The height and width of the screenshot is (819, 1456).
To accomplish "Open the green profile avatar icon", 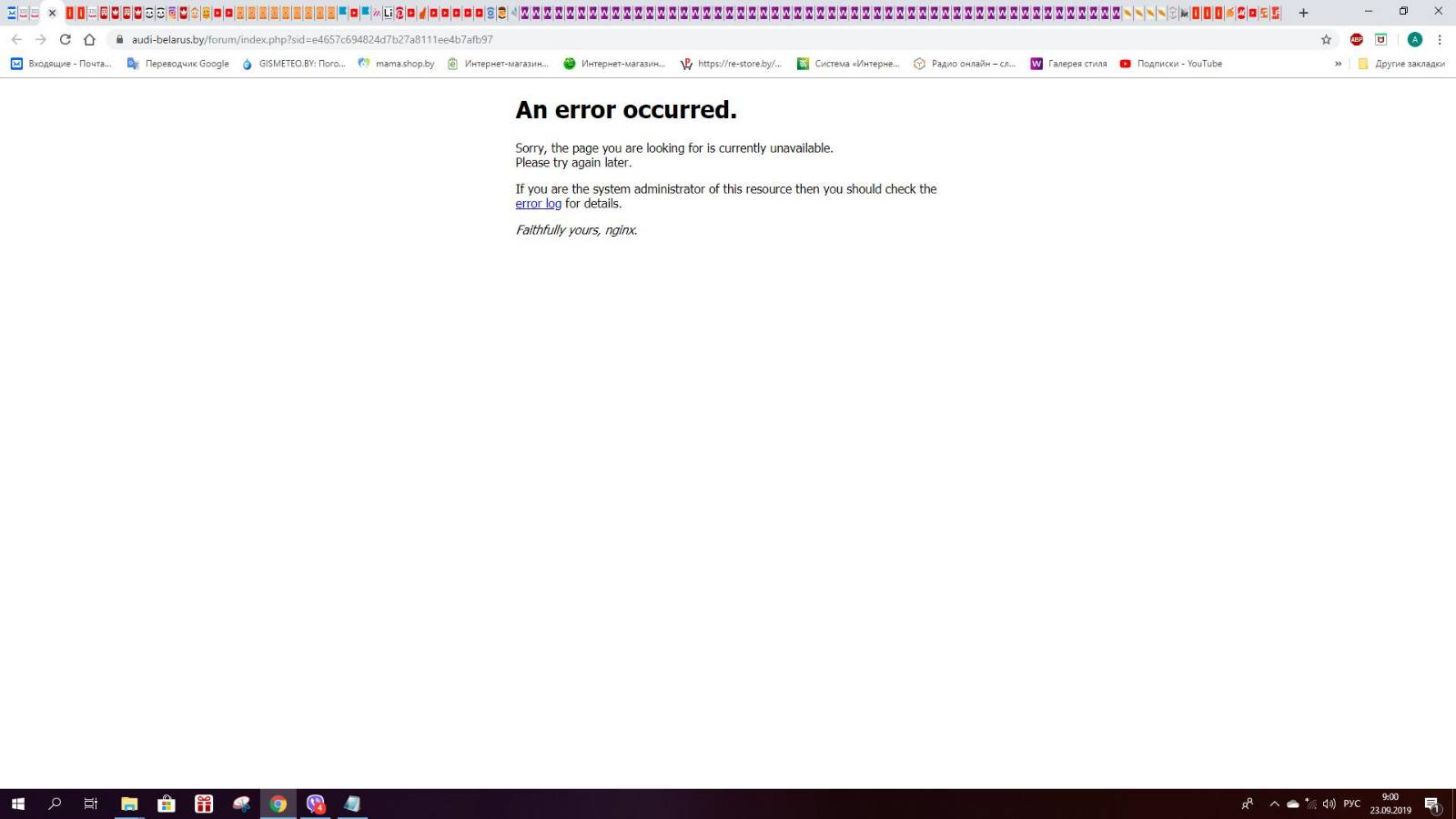I will [x=1414, y=39].
